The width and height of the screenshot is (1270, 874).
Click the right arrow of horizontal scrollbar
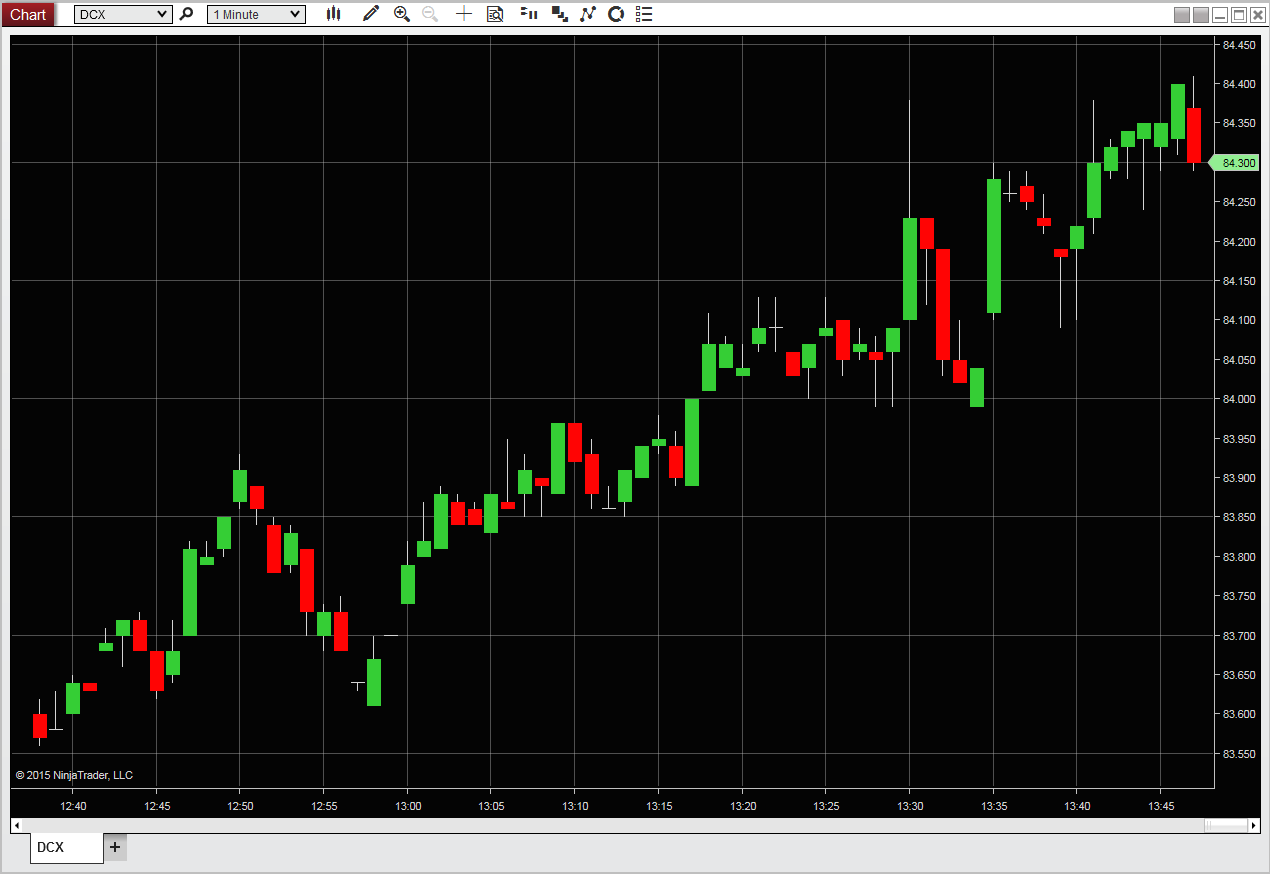point(1254,825)
